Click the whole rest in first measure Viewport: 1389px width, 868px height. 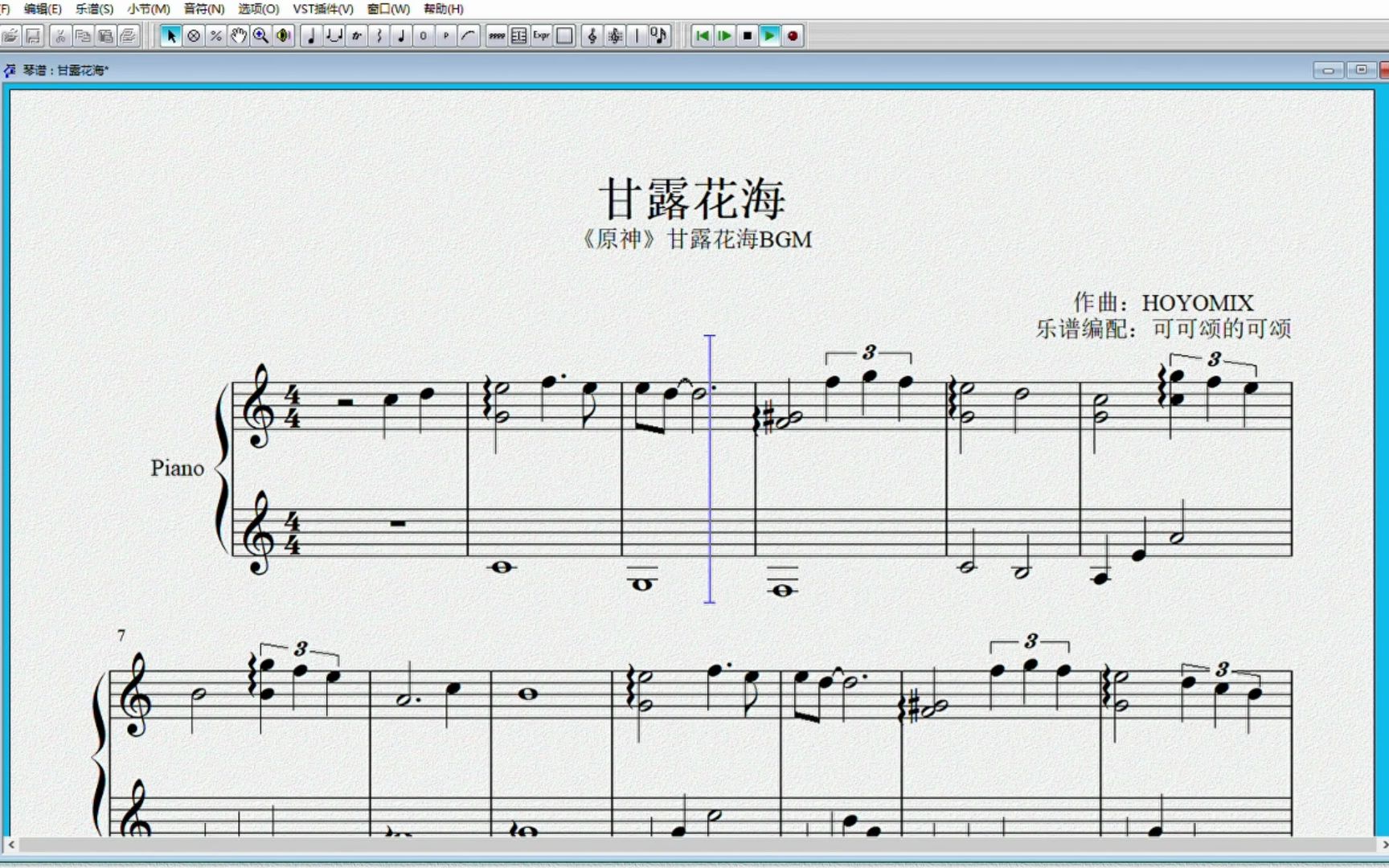397,523
